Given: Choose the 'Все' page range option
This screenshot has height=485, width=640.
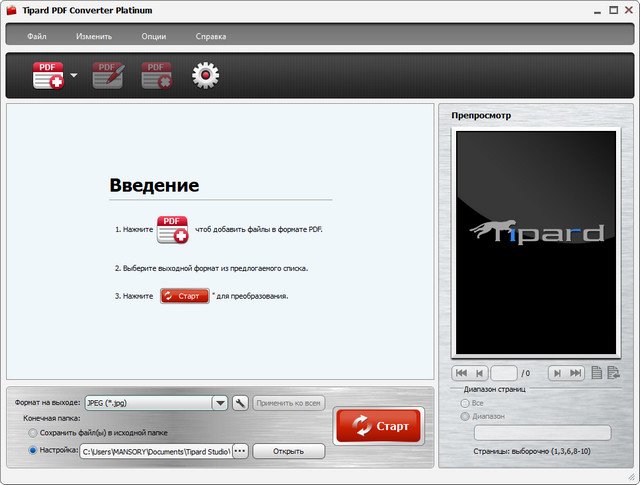Looking at the screenshot, I should [x=464, y=402].
